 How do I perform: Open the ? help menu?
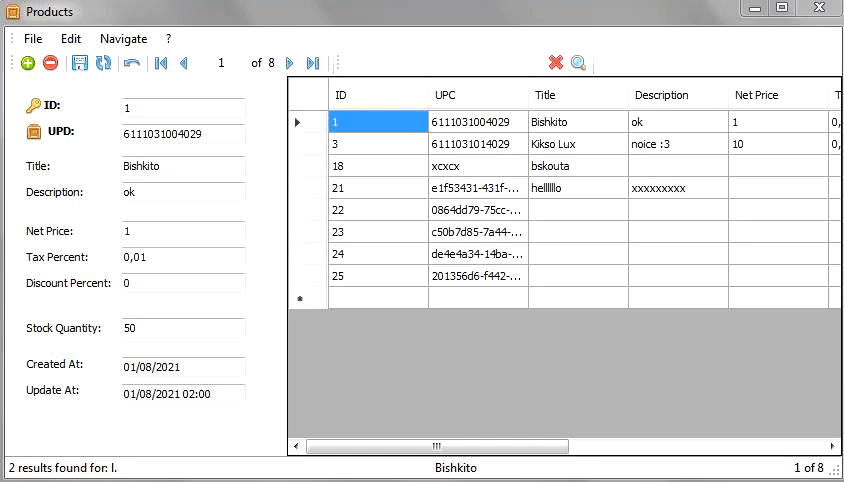click(x=168, y=39)
